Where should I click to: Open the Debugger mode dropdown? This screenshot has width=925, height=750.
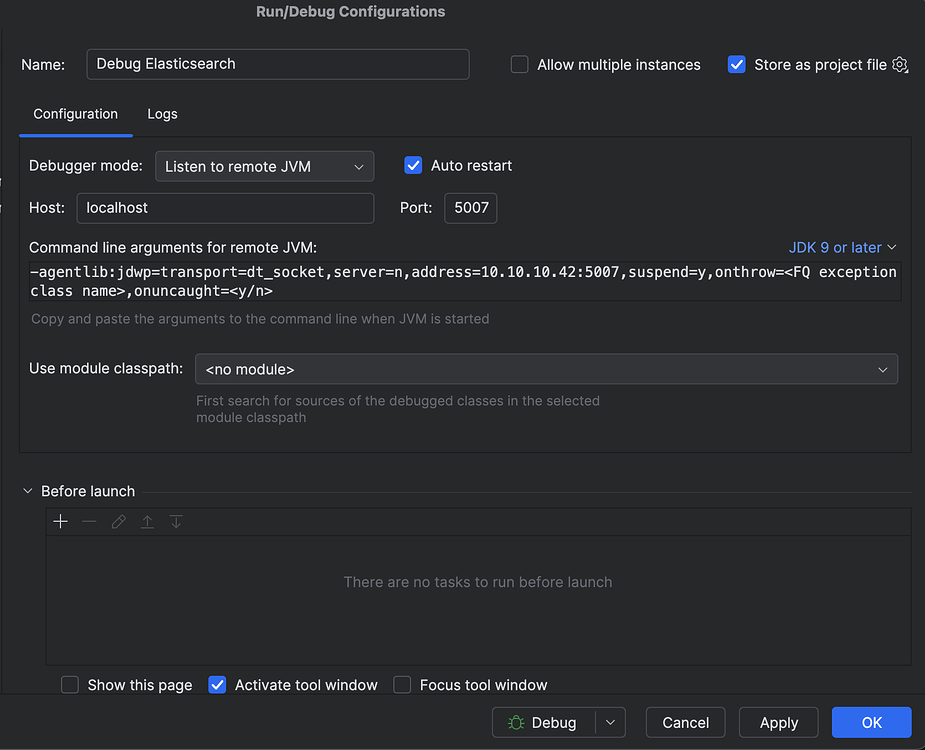click(264, 166)
